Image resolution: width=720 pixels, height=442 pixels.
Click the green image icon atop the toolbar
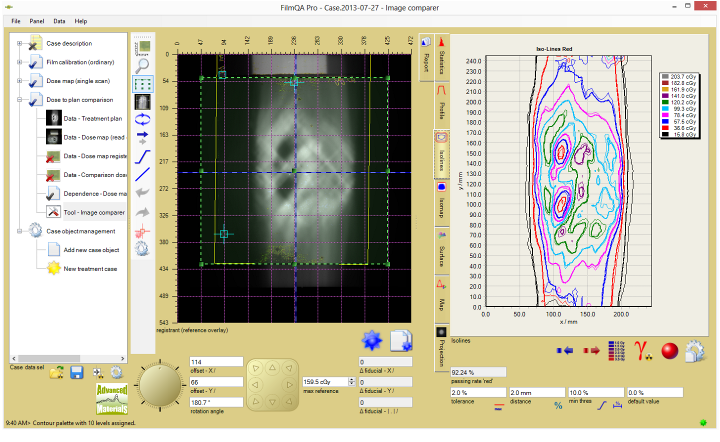[142, 47]
